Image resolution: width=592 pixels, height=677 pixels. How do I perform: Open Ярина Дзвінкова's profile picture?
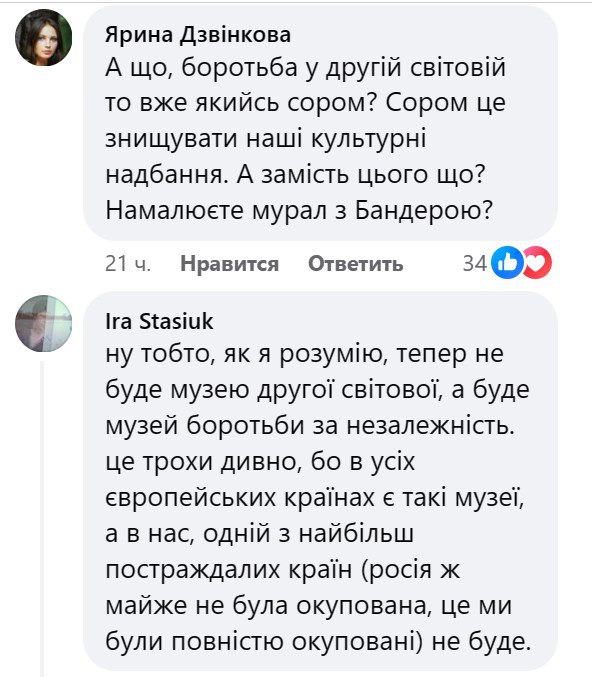point(44,38)
